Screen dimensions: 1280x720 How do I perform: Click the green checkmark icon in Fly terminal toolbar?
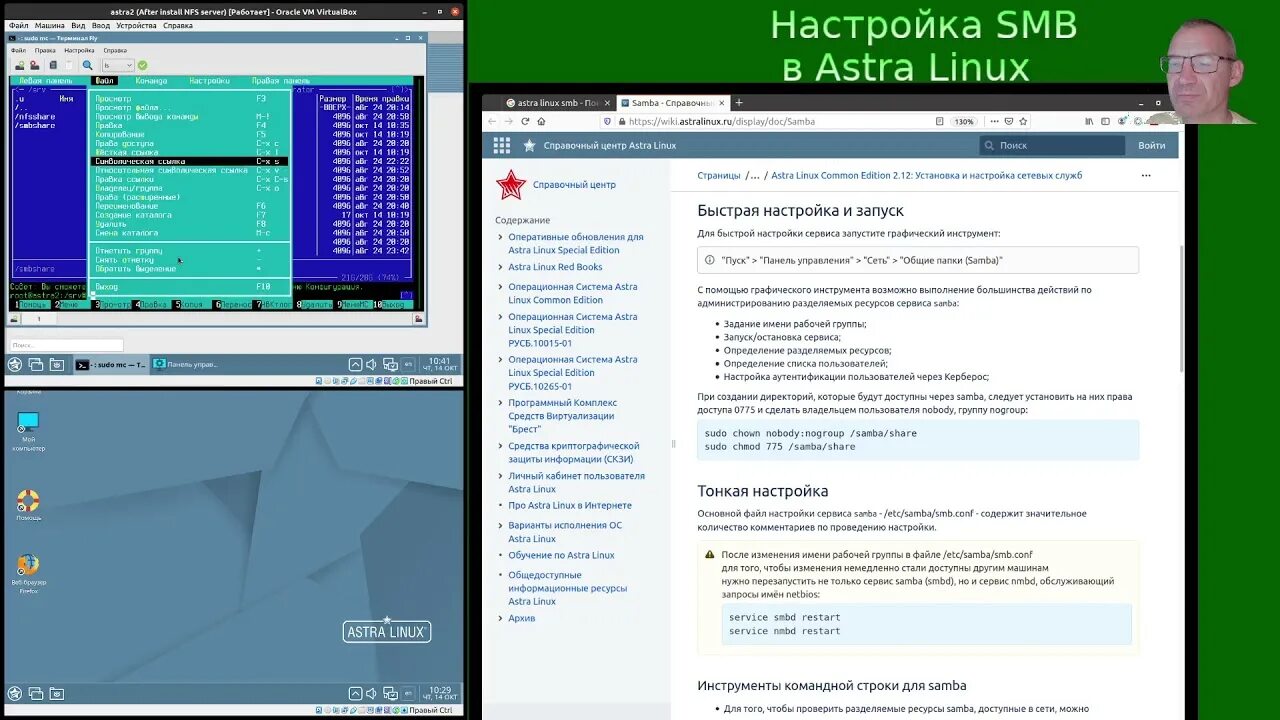coord(143,65)
